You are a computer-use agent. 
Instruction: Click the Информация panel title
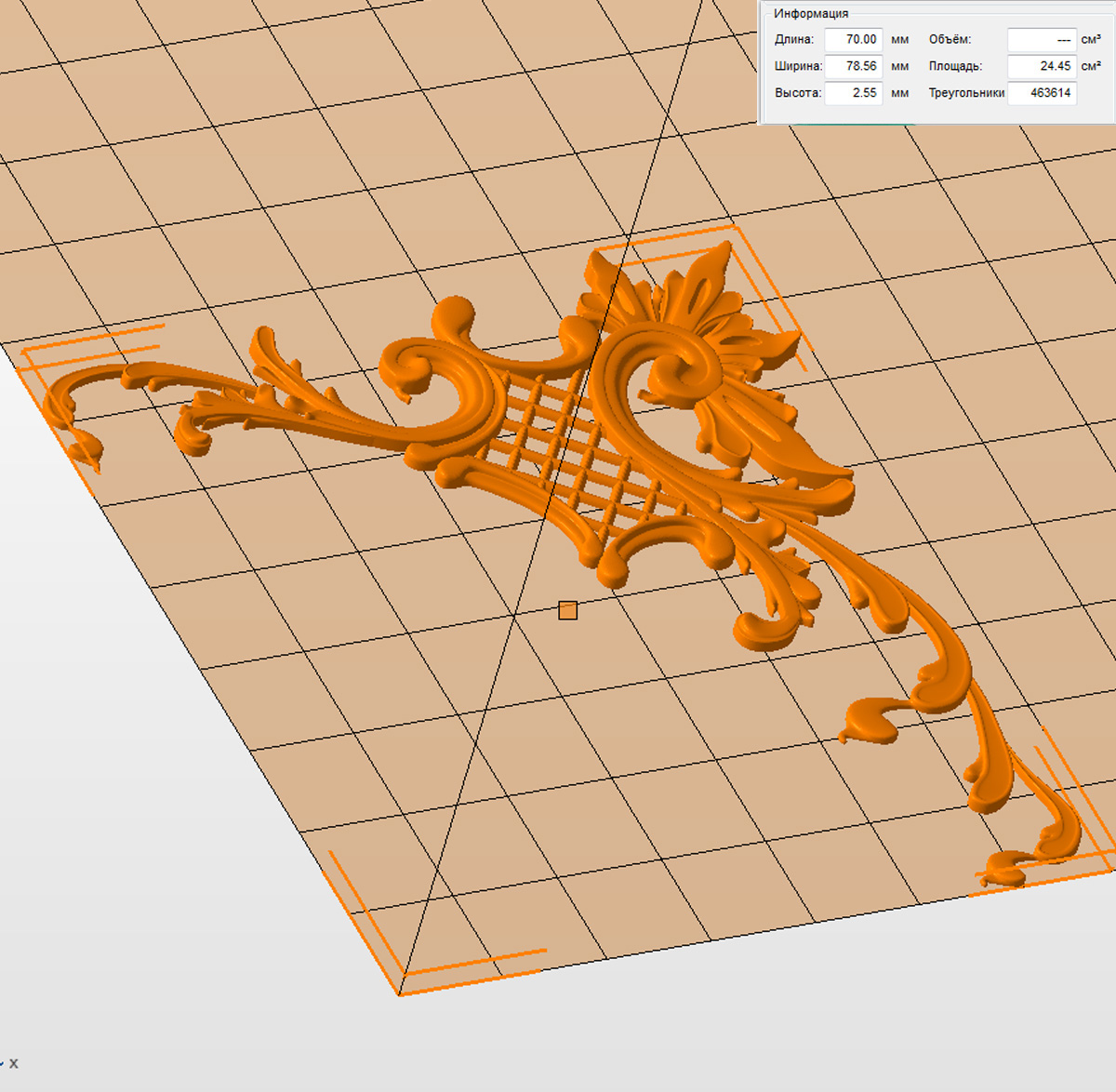[811, 14]
